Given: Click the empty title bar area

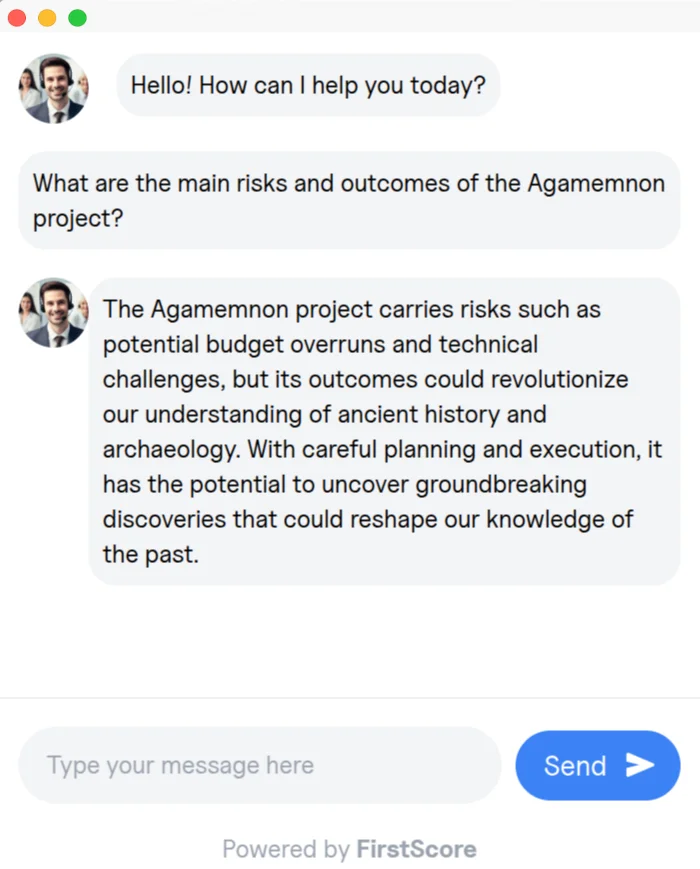Looking at the screenshot, I should click(380, 16).
